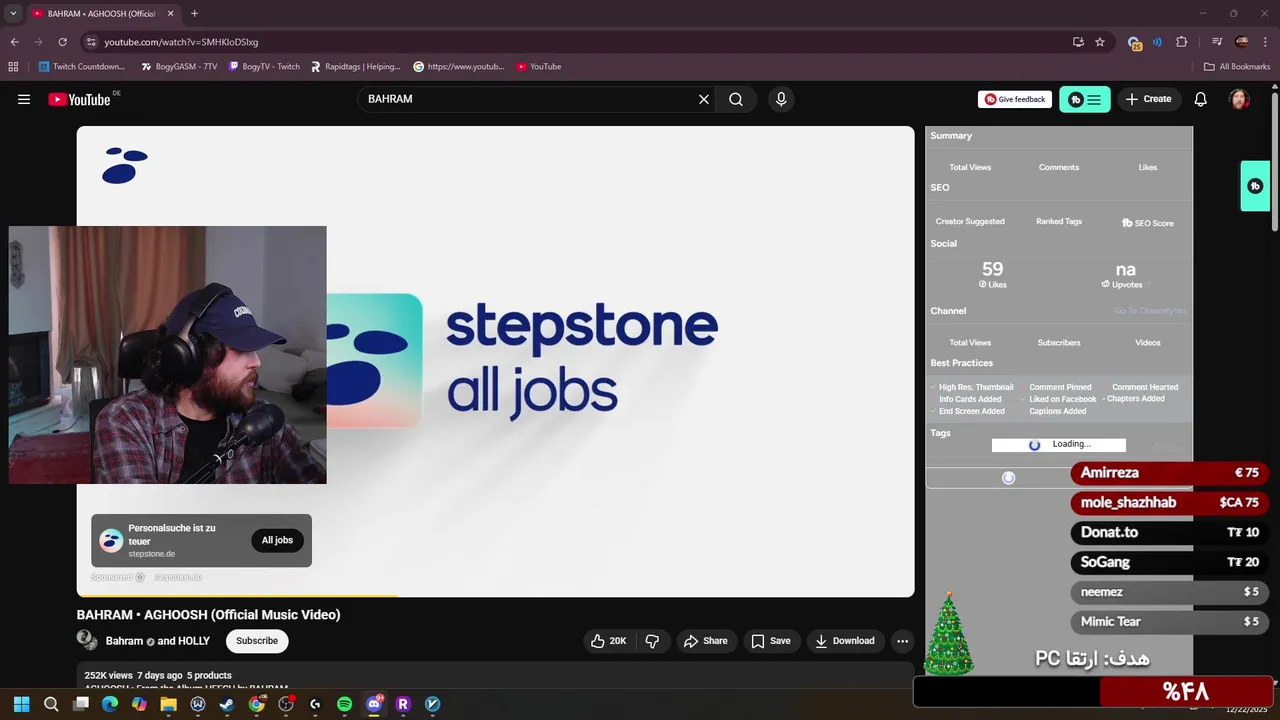This screenshot has height=720, width=1280.
Task: Open Spotify from the taskbar
Action: pos(345,704)
